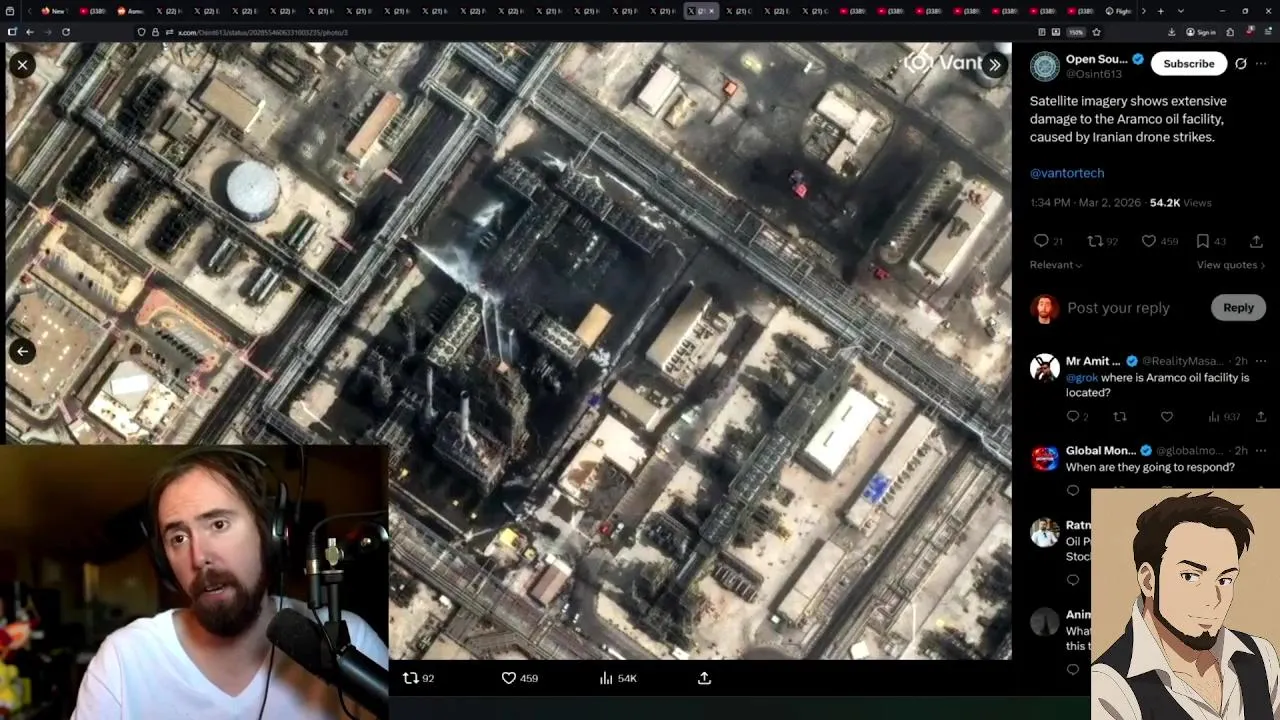
Task: Open the @vantortech mention link
Action: (1067, 173)
